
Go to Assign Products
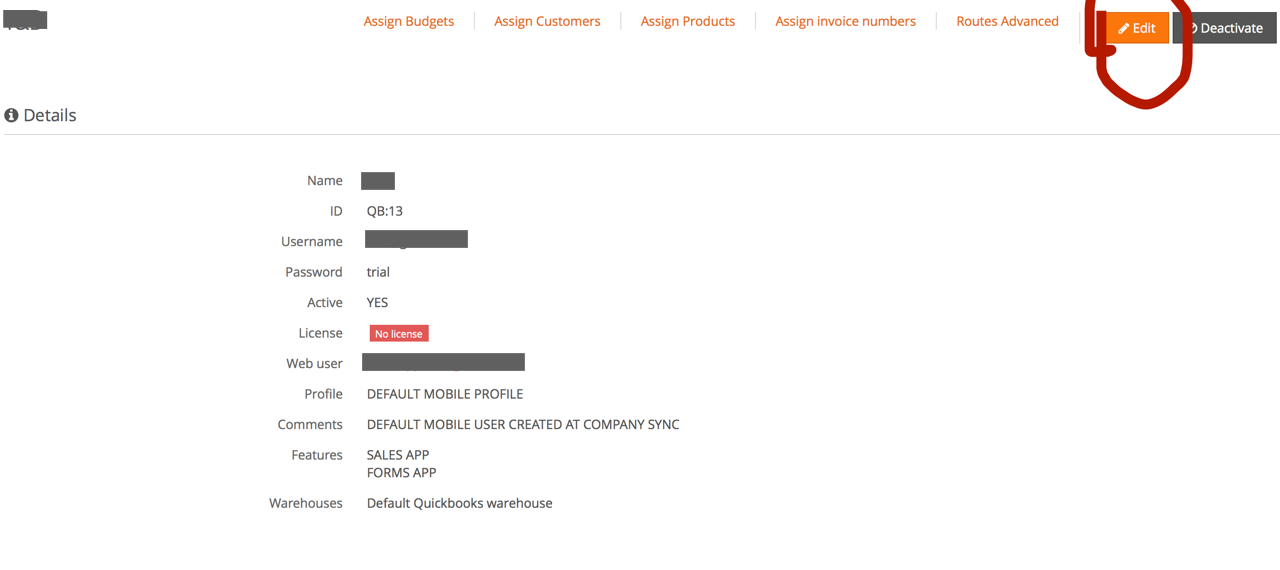pyautogui.click(x=687, y=21)
